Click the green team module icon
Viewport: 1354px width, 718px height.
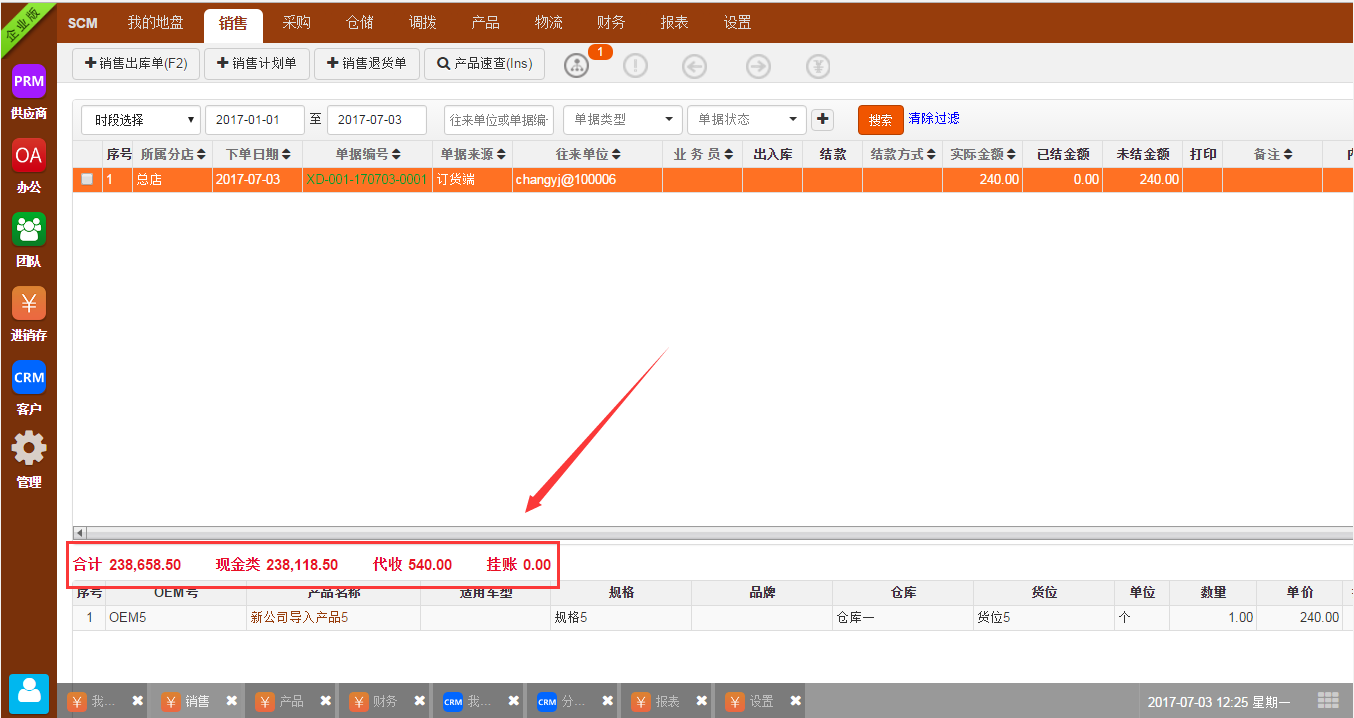click(29, 229)
